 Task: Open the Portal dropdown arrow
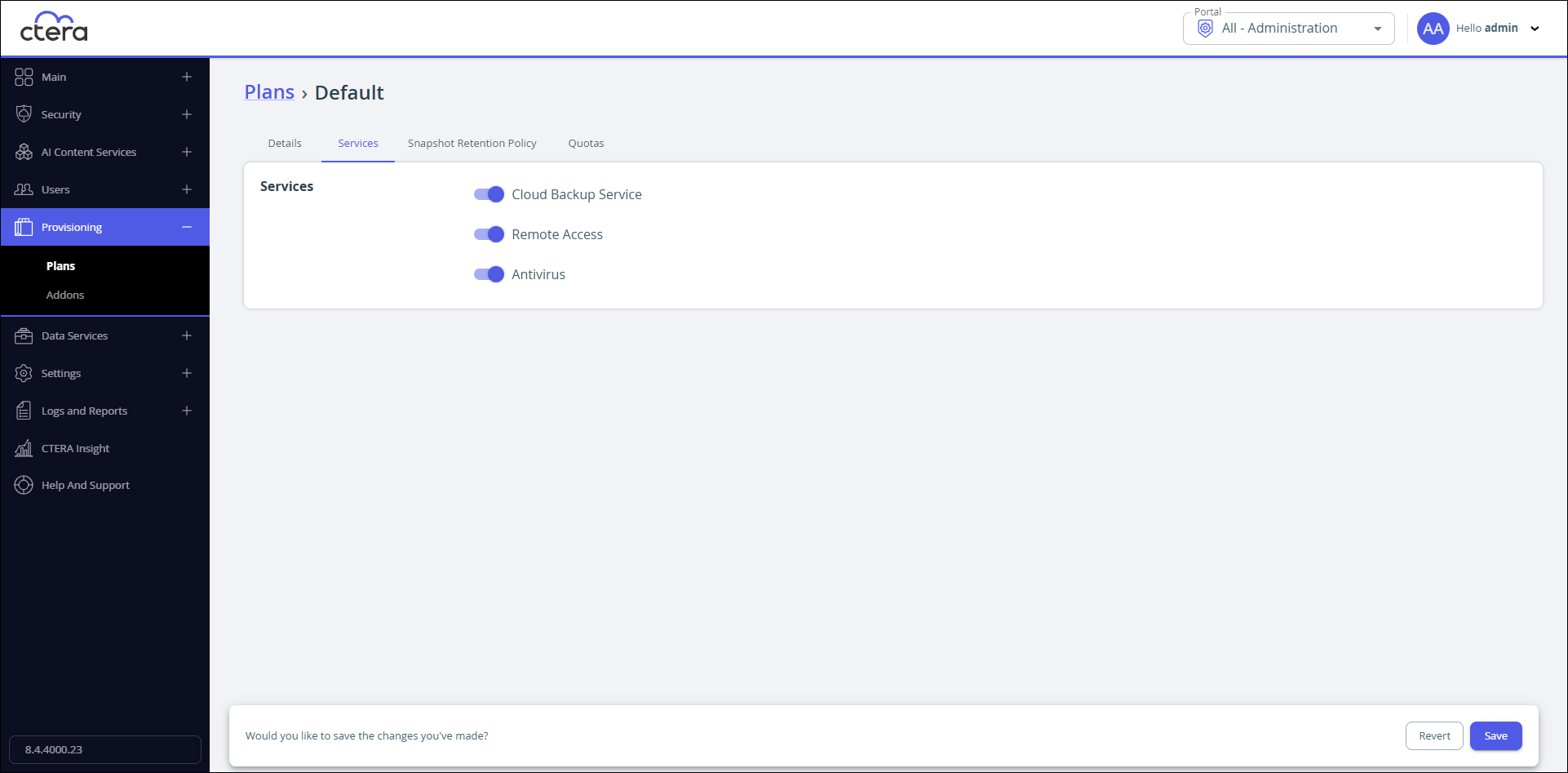1378,29
